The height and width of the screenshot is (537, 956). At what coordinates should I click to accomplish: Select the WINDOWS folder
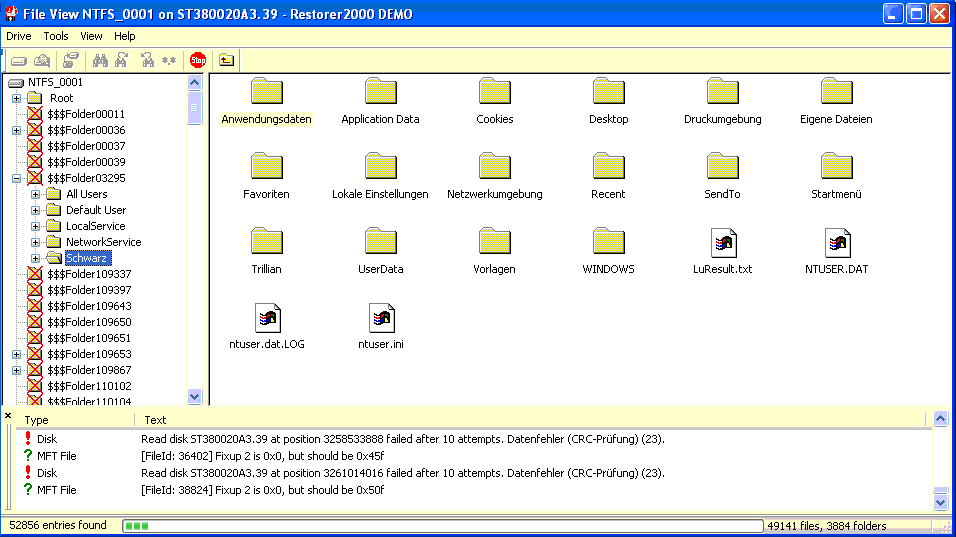[608, 251]
